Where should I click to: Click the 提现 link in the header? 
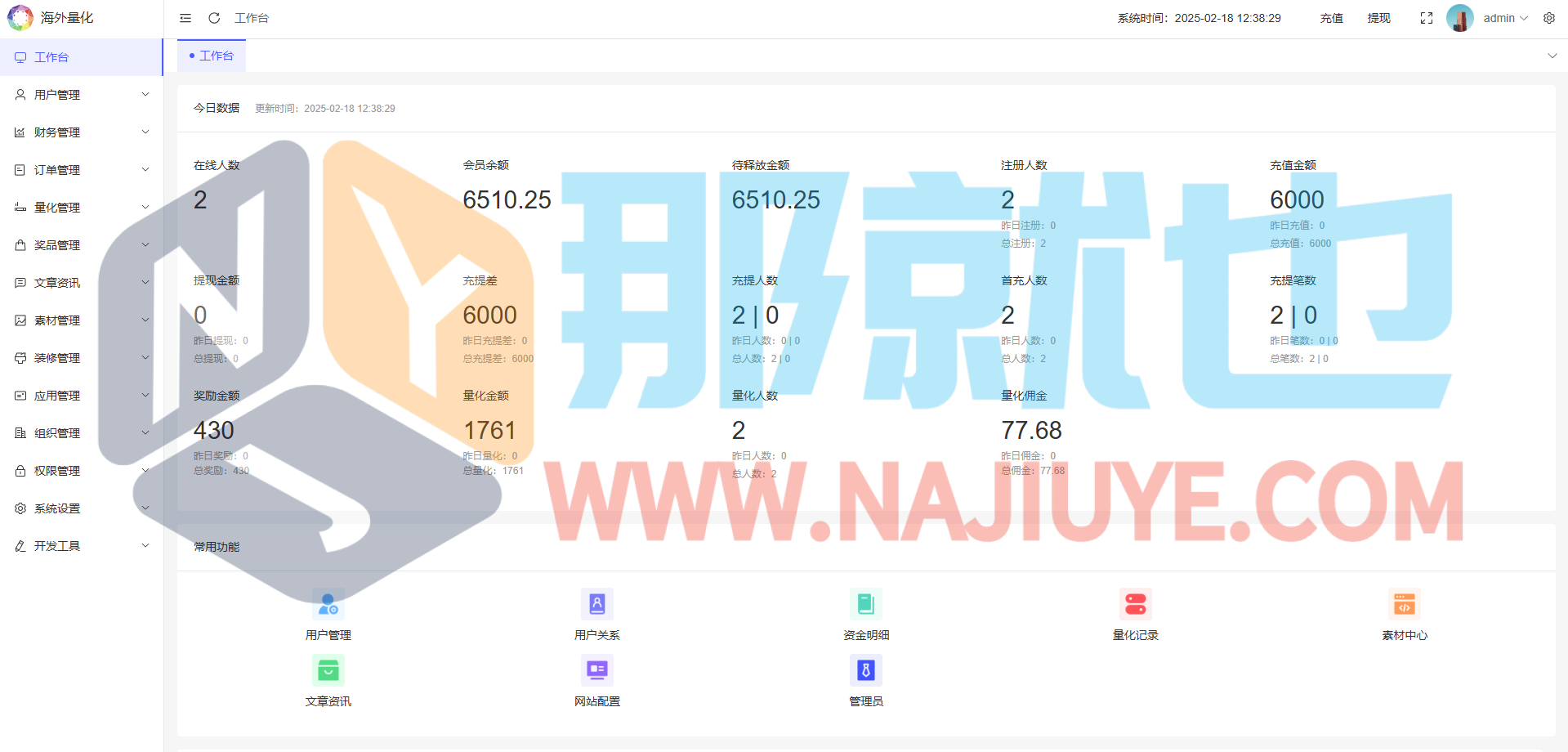1378,18
